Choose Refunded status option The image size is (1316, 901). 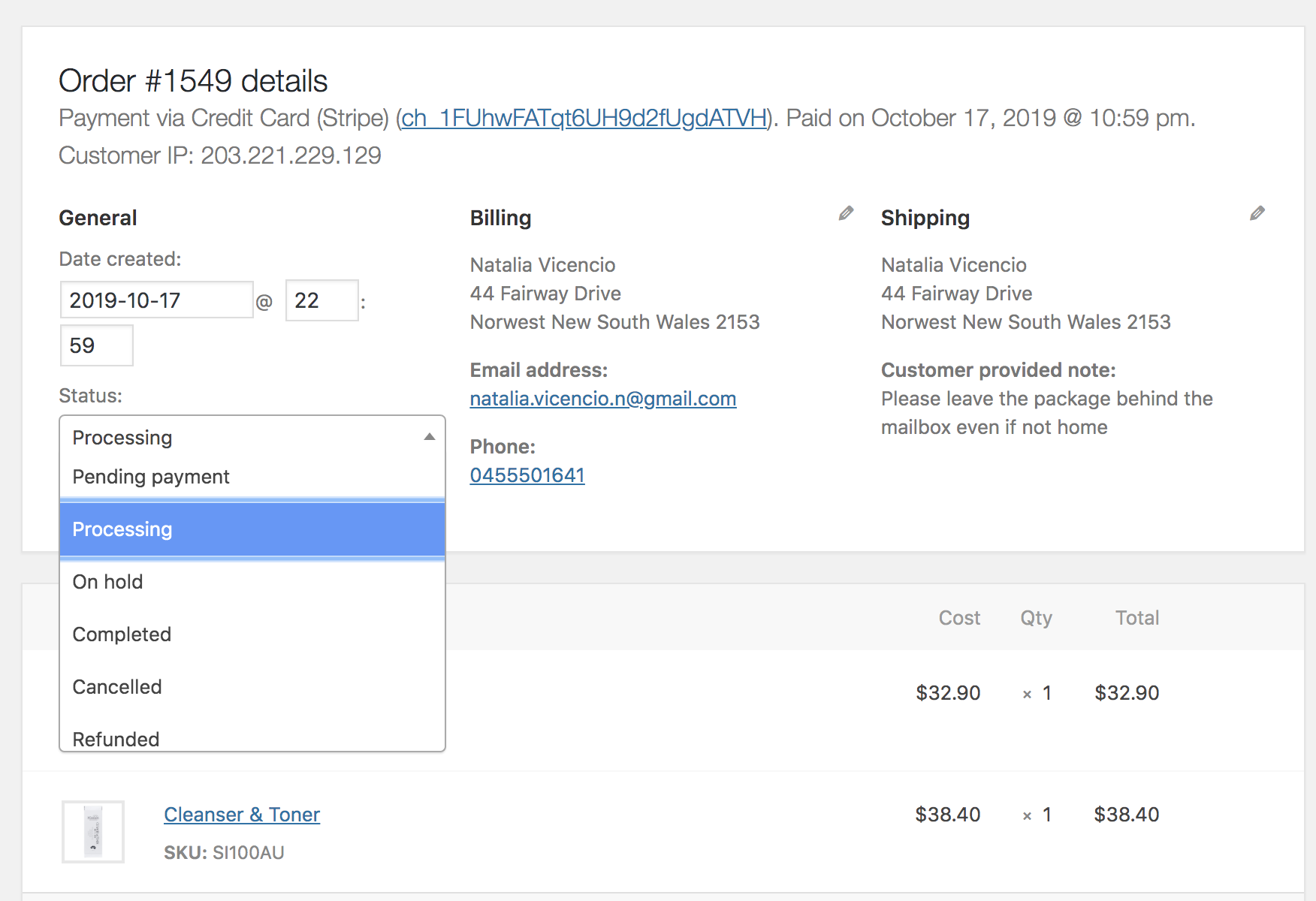[116, 739]
